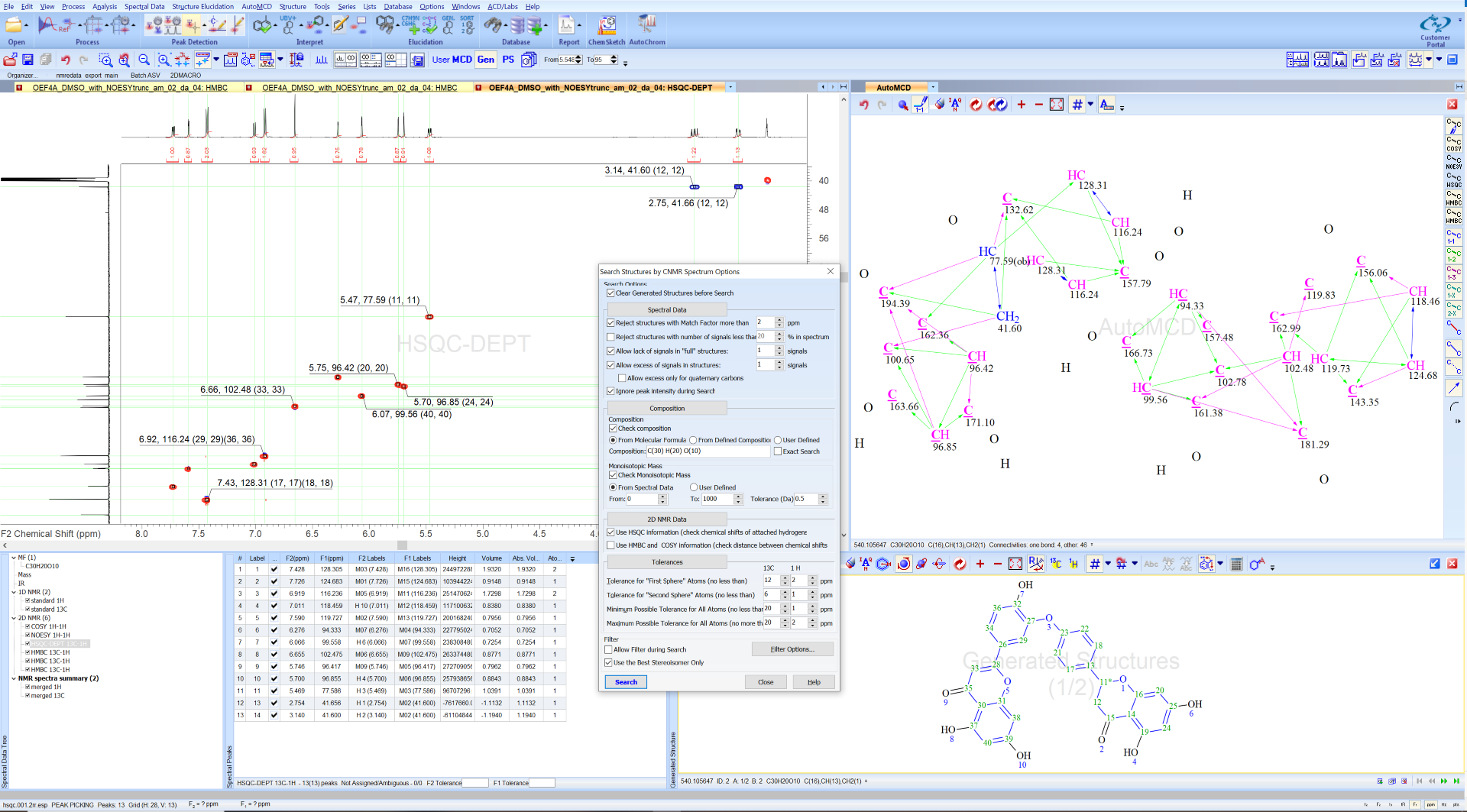Collapse the 2D NMR tree node

point(14,618)
